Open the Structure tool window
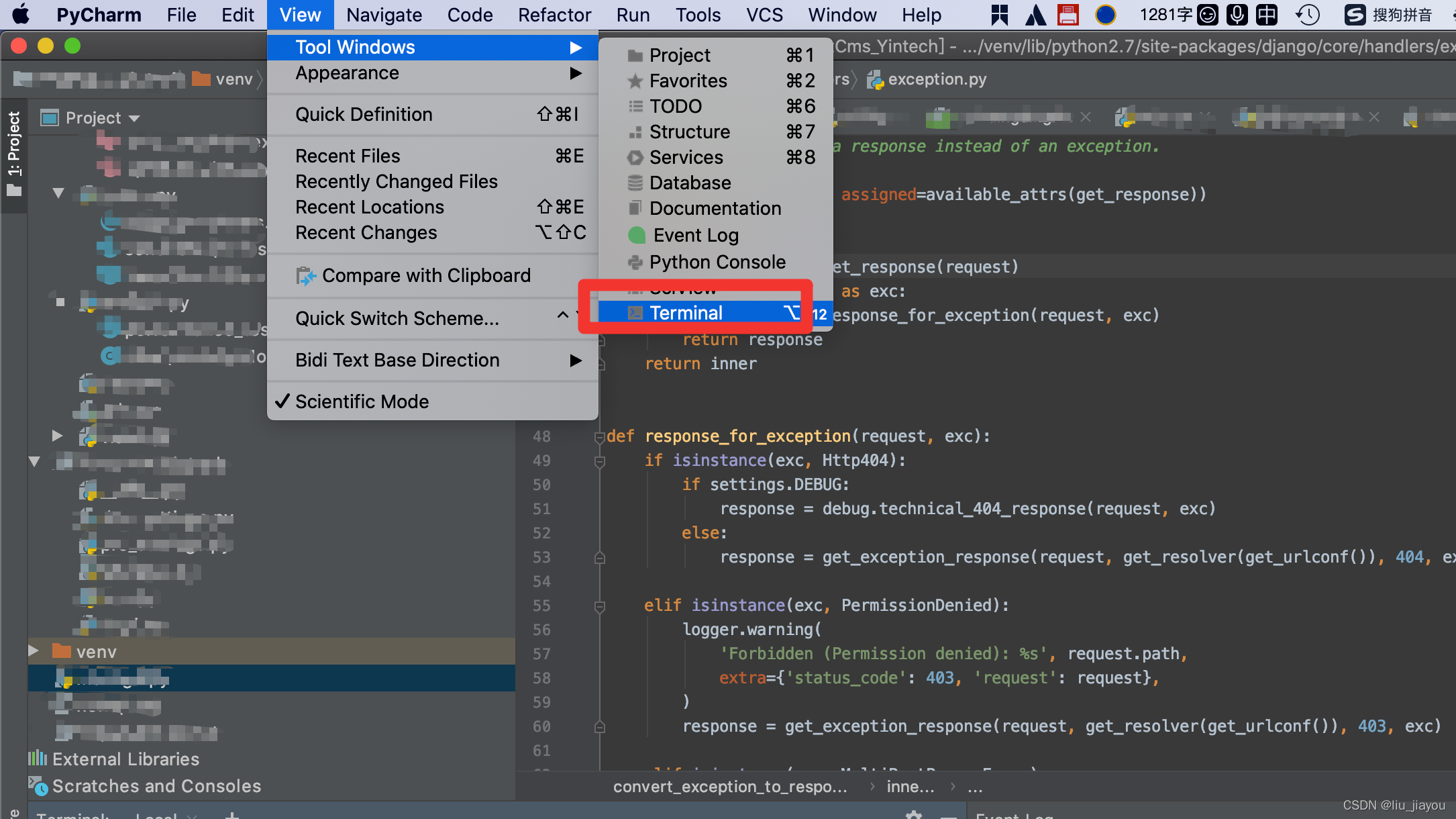 point(691,131)
